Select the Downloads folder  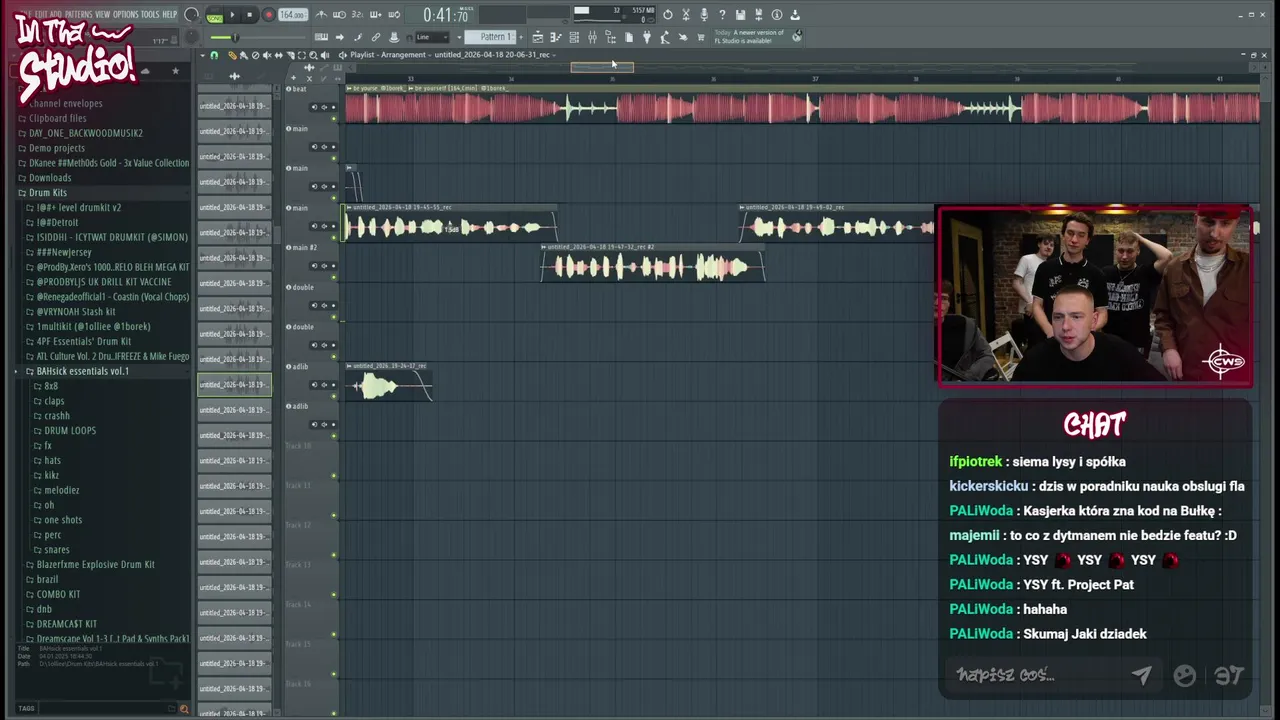pyautogui.click(x=50, y=178)
